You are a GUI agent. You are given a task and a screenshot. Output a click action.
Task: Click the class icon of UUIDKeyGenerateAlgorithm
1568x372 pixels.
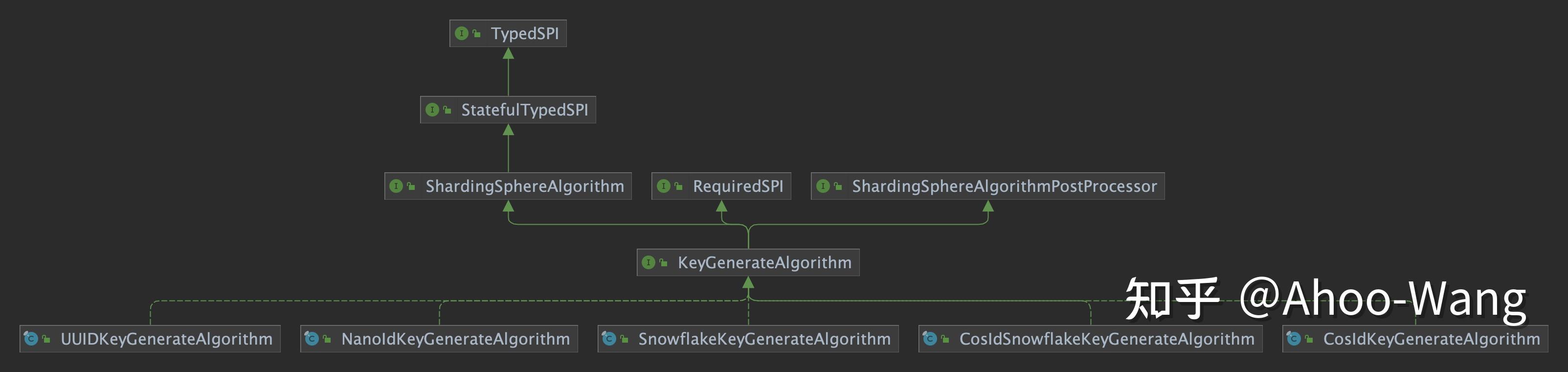click(x=31, y=339)
